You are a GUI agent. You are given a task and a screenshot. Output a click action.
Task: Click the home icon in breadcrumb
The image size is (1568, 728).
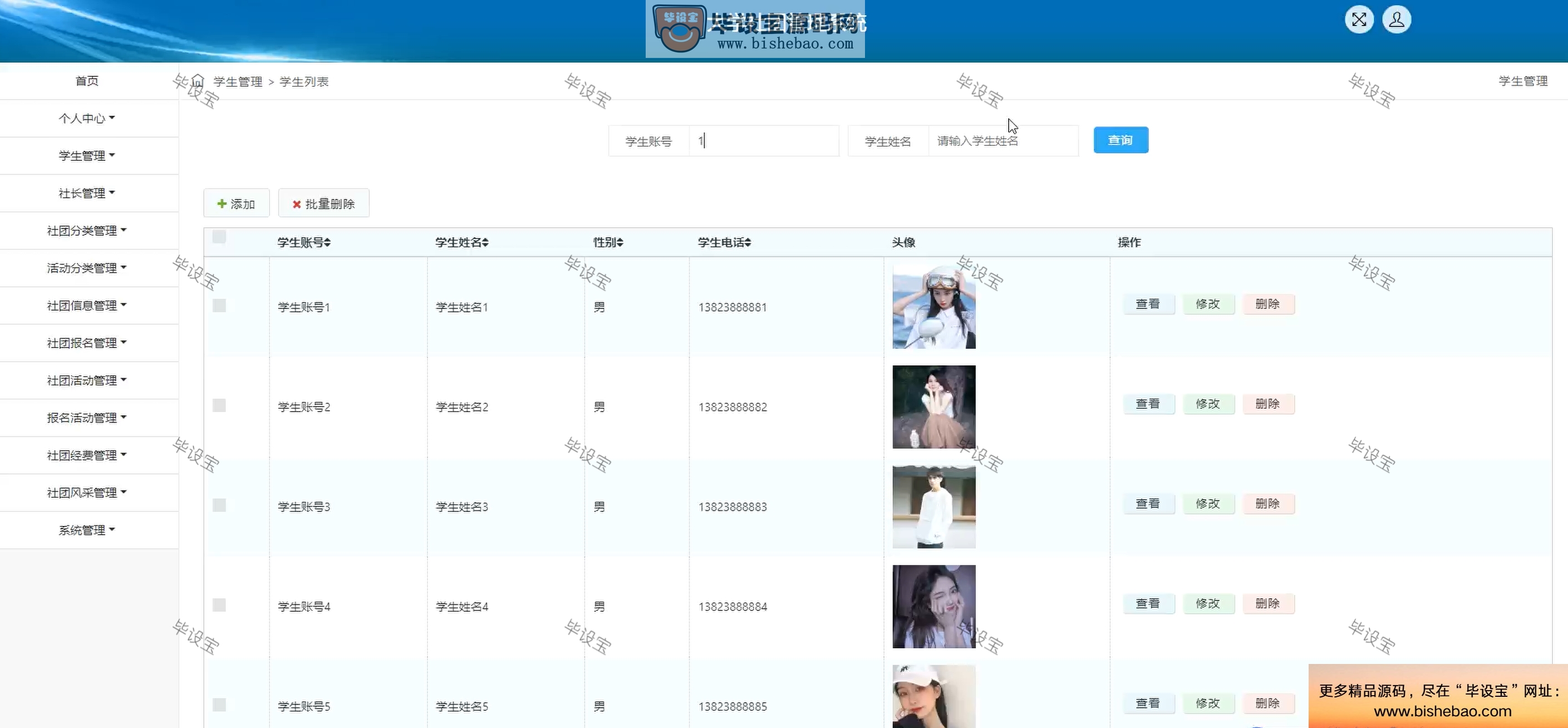(198, 81)
